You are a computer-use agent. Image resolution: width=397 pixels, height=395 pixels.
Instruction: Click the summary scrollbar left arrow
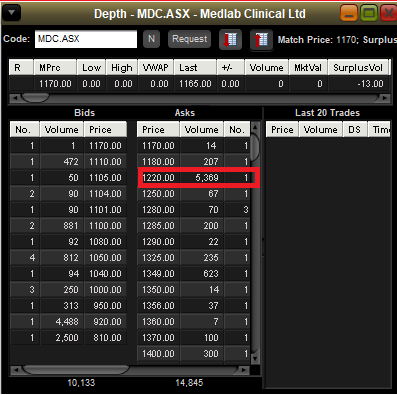(14, 98)
